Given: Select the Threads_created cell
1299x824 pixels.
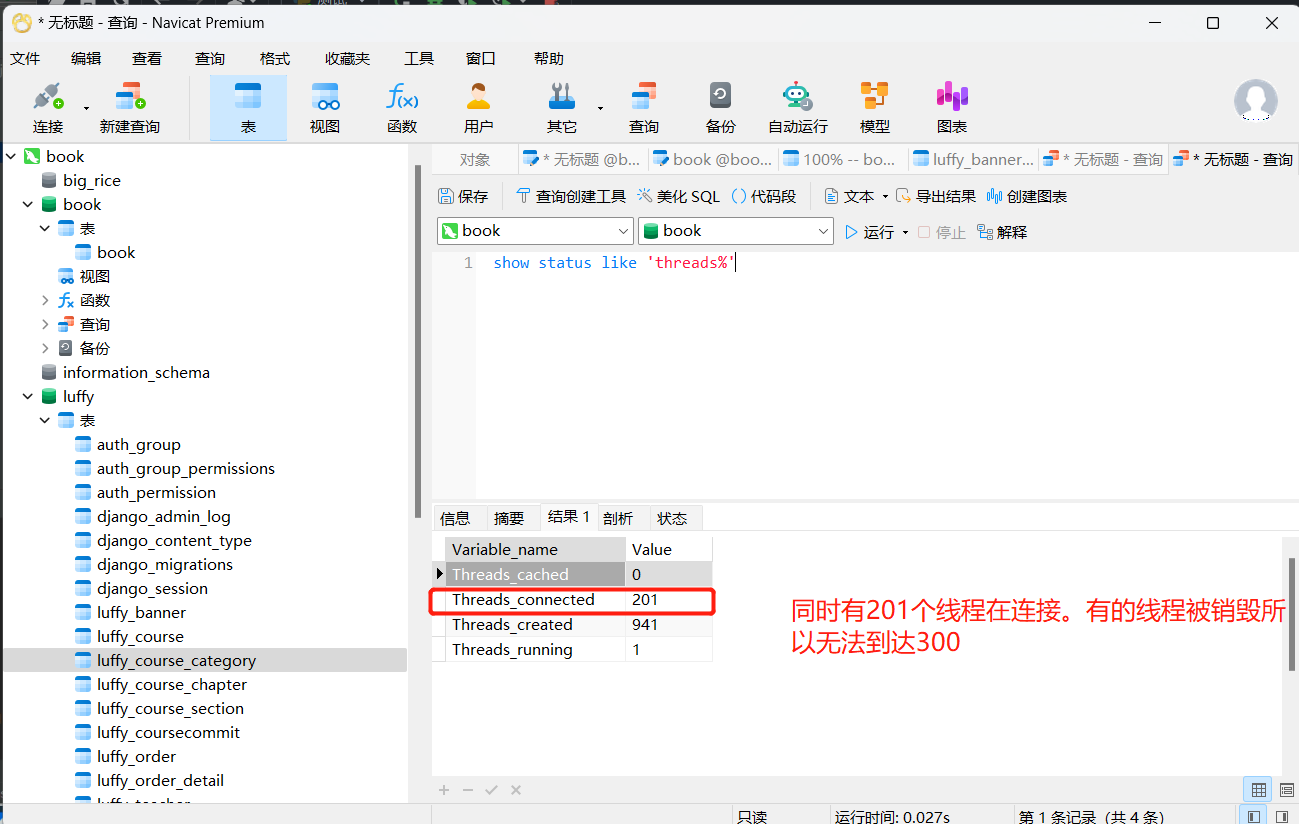Looking at the screenshot, I should coord(535,624).
